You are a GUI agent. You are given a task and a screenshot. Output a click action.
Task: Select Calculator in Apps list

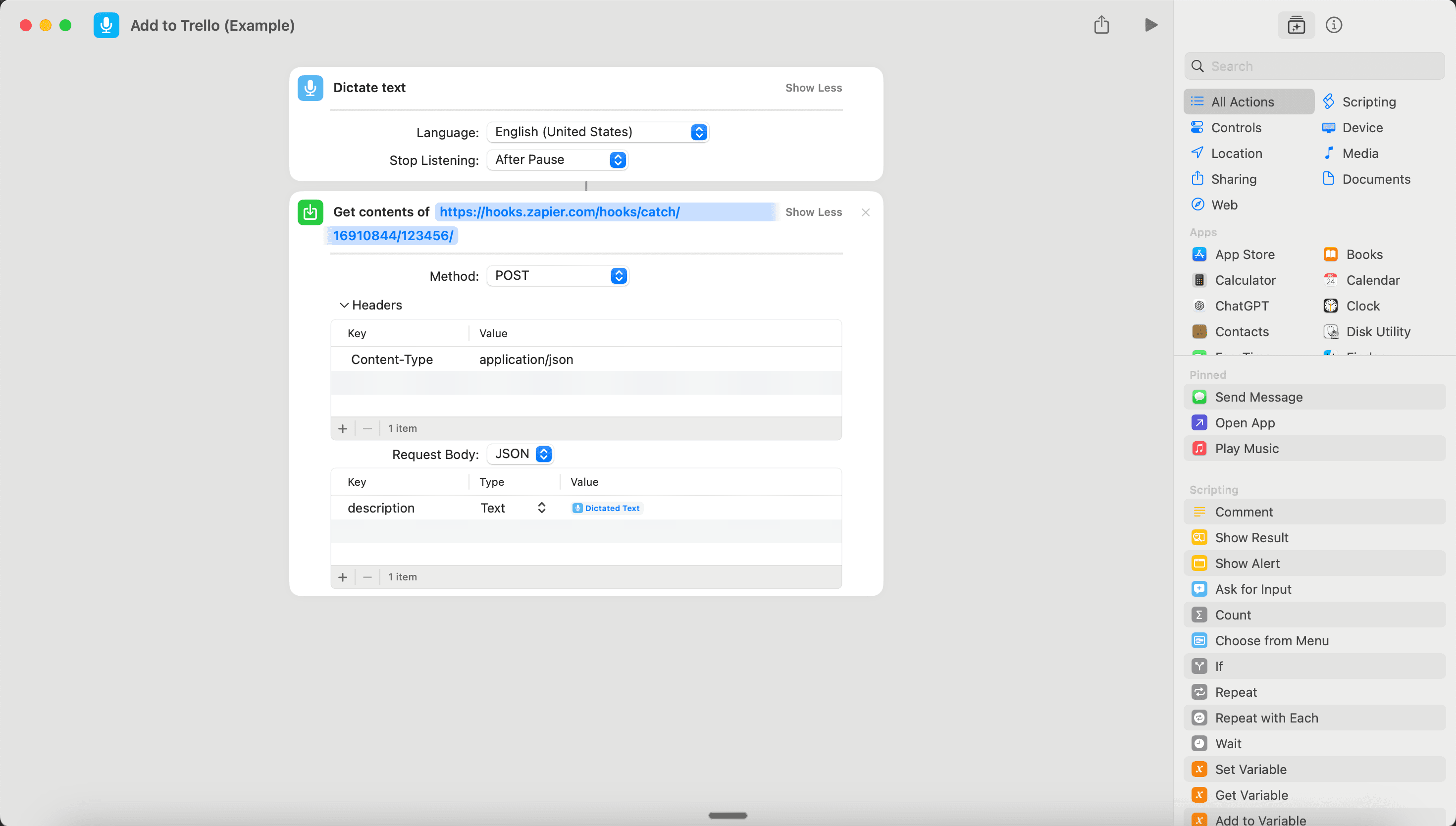[1234, 280]
